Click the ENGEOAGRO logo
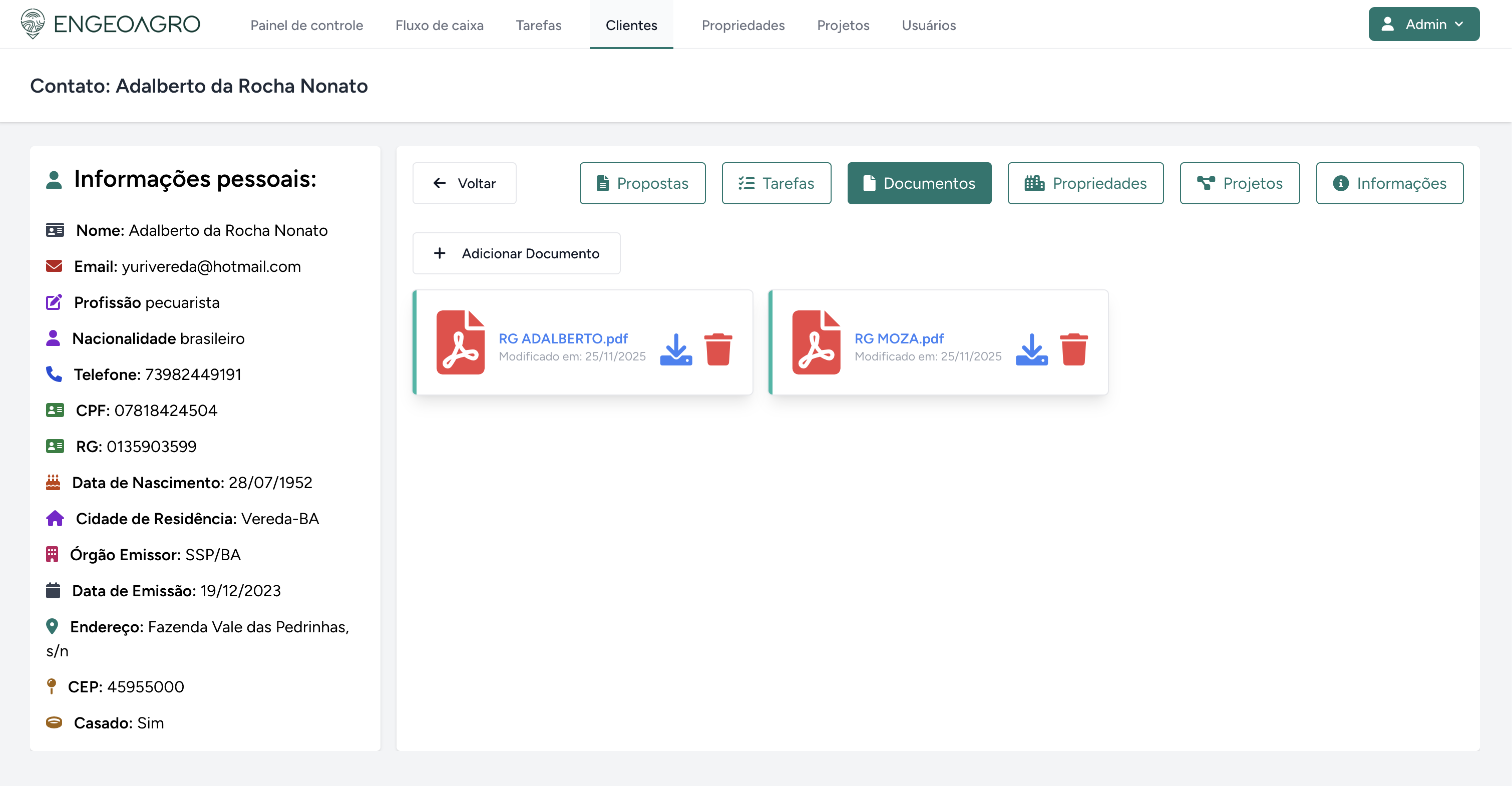Screen dimensions: 1512x786 coord(110,24)
